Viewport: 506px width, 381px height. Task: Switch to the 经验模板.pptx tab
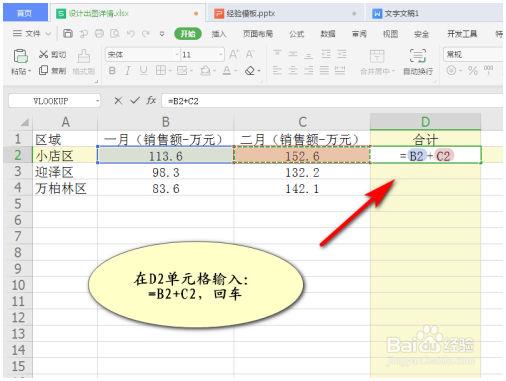click(x=250, y=14)
